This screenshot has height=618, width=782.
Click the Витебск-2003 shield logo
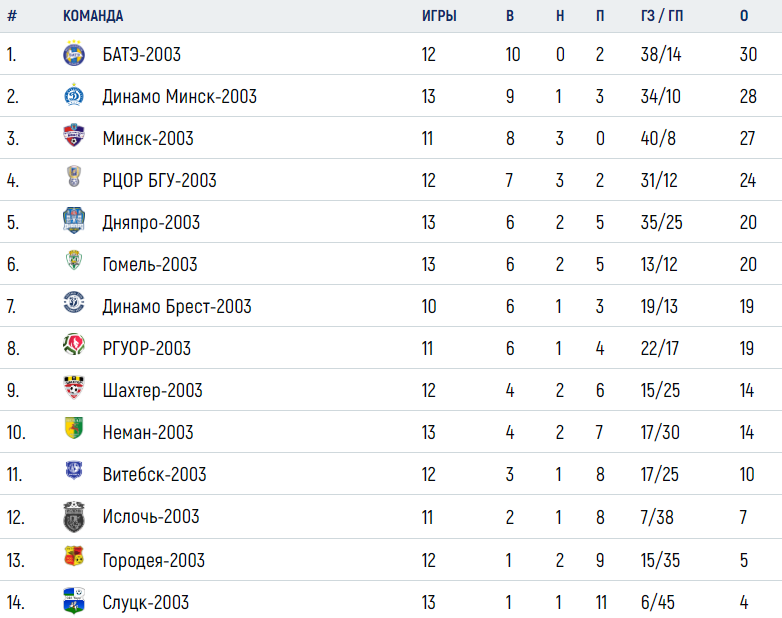pos(74,470)
